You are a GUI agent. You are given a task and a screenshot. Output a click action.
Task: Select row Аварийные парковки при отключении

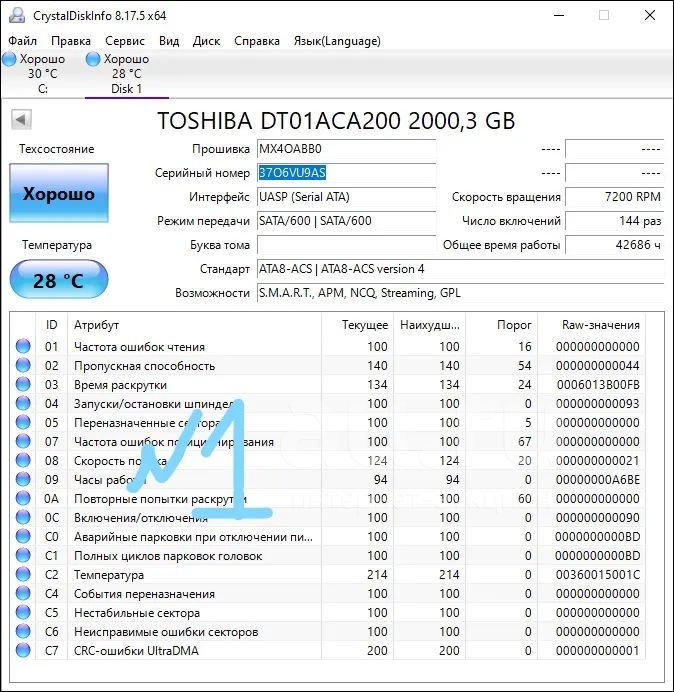coord(328,536)
